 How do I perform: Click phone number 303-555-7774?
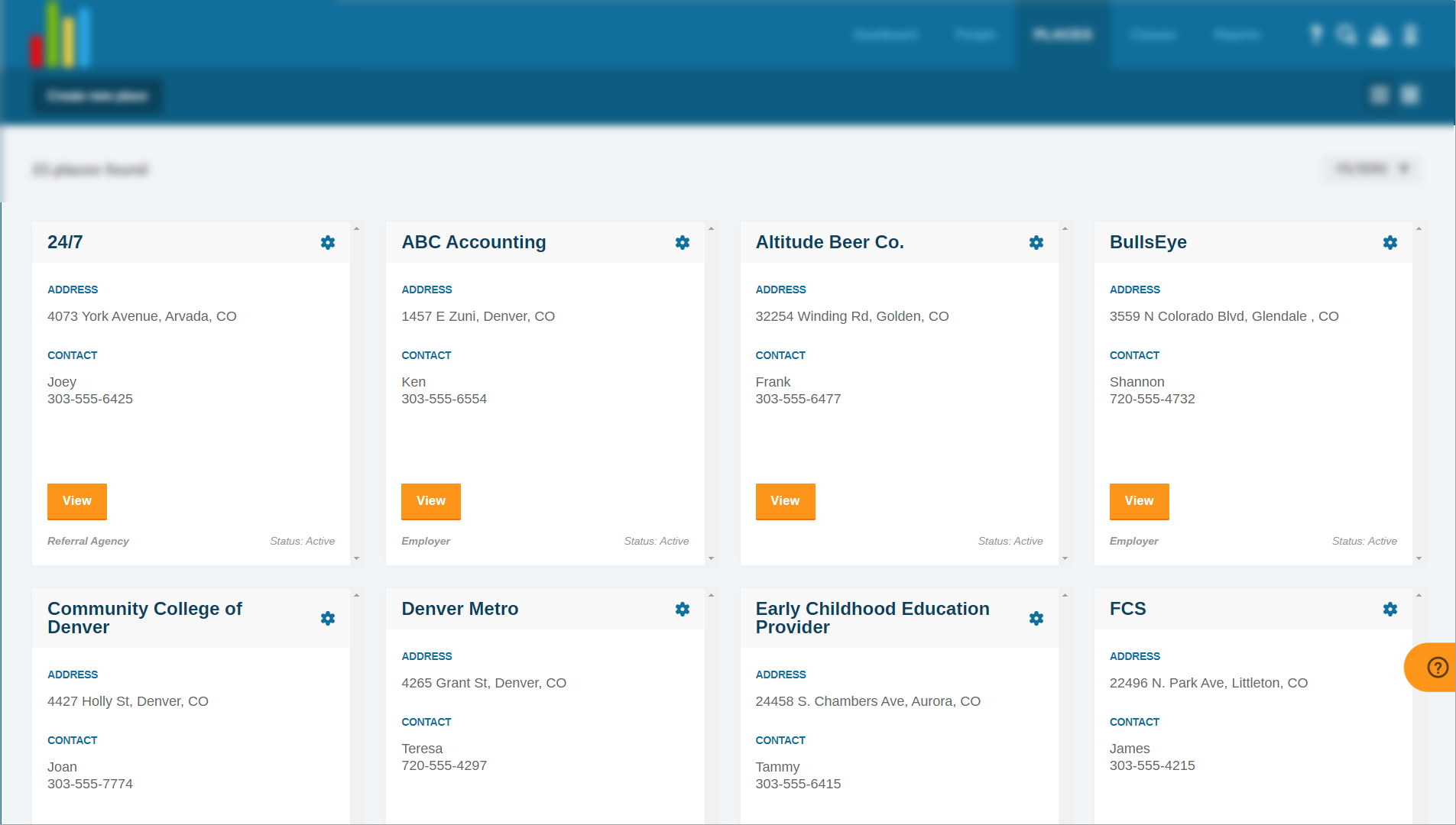click(90, 784)
